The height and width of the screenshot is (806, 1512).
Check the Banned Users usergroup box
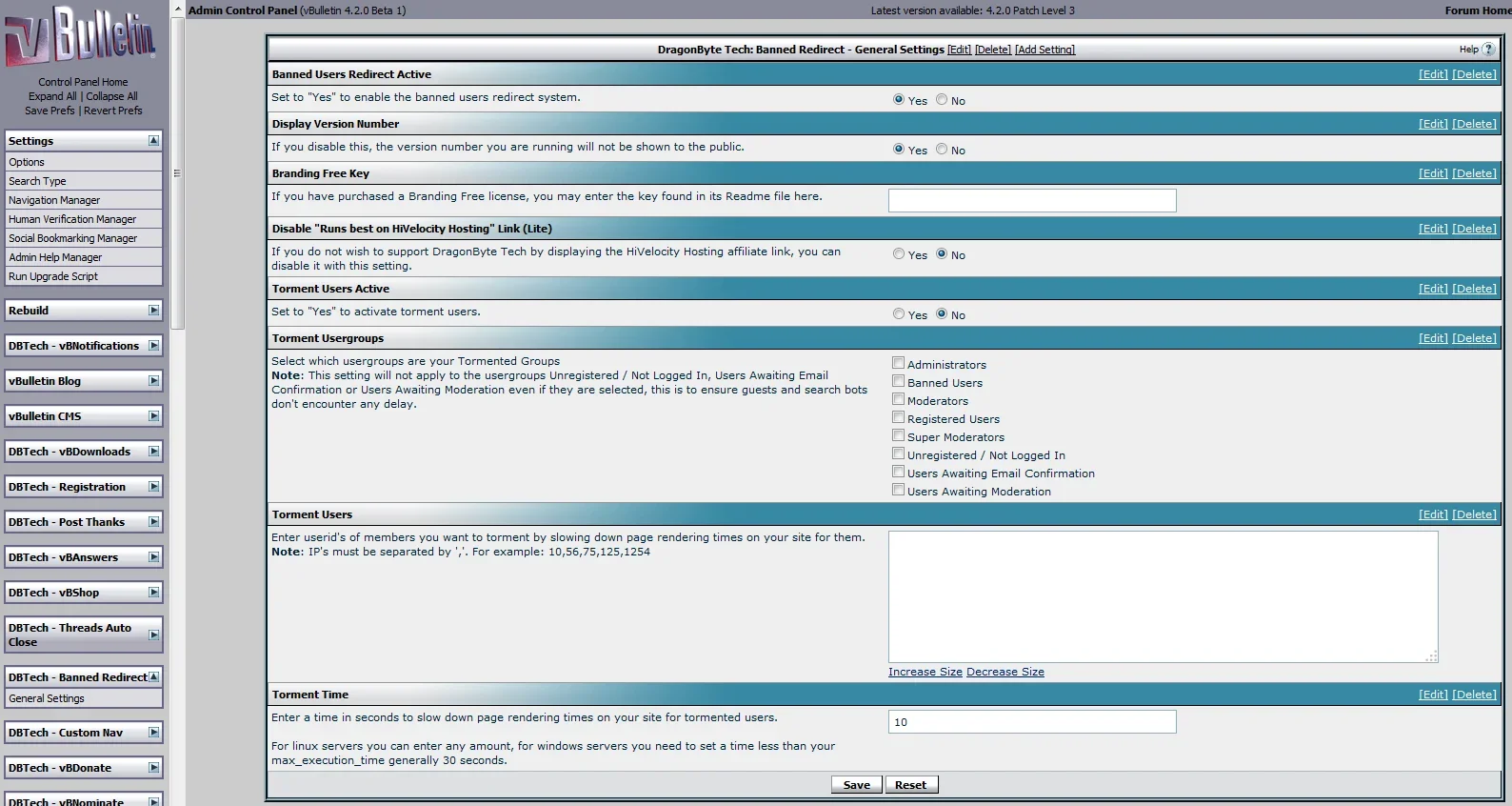(x=898, y=381)
